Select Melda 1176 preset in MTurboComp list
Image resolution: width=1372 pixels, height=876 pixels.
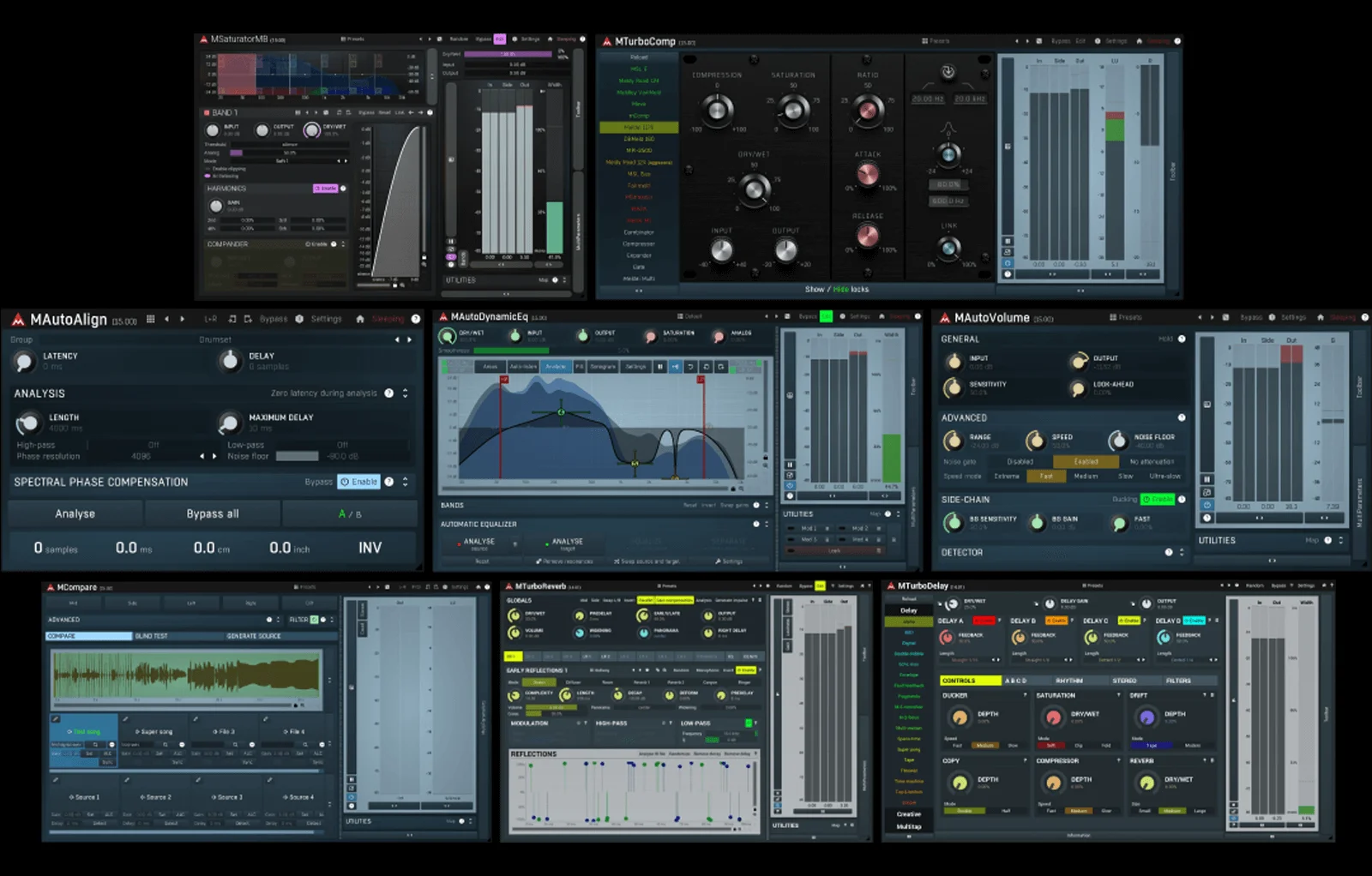(x=639, y=128)
